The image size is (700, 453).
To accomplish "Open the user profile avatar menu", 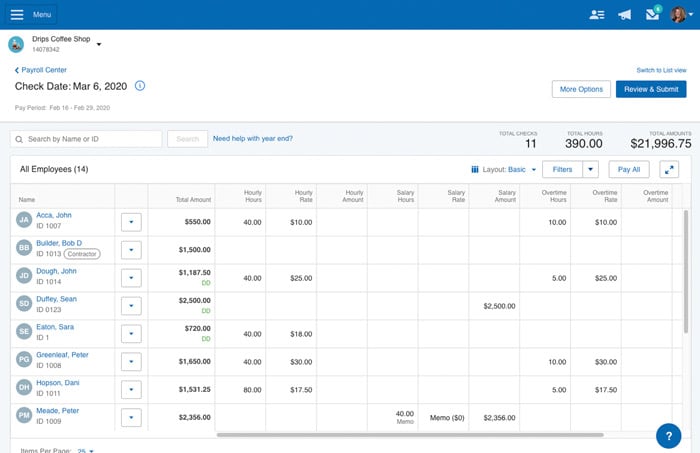I will pyautogui.click(x=682, y=15).
